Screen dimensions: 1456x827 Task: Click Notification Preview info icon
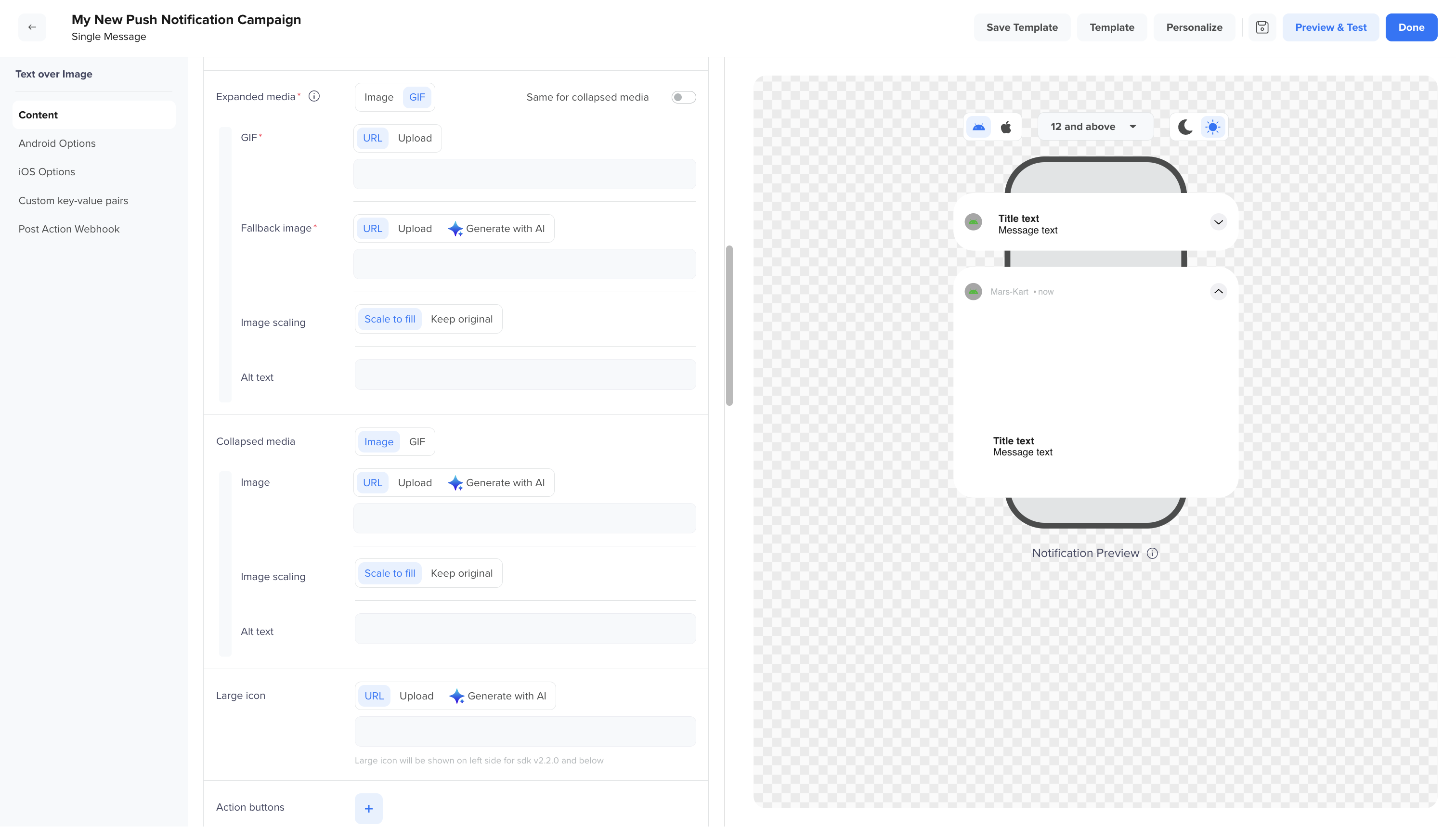pyautogui.click(x=1152, y=553)
